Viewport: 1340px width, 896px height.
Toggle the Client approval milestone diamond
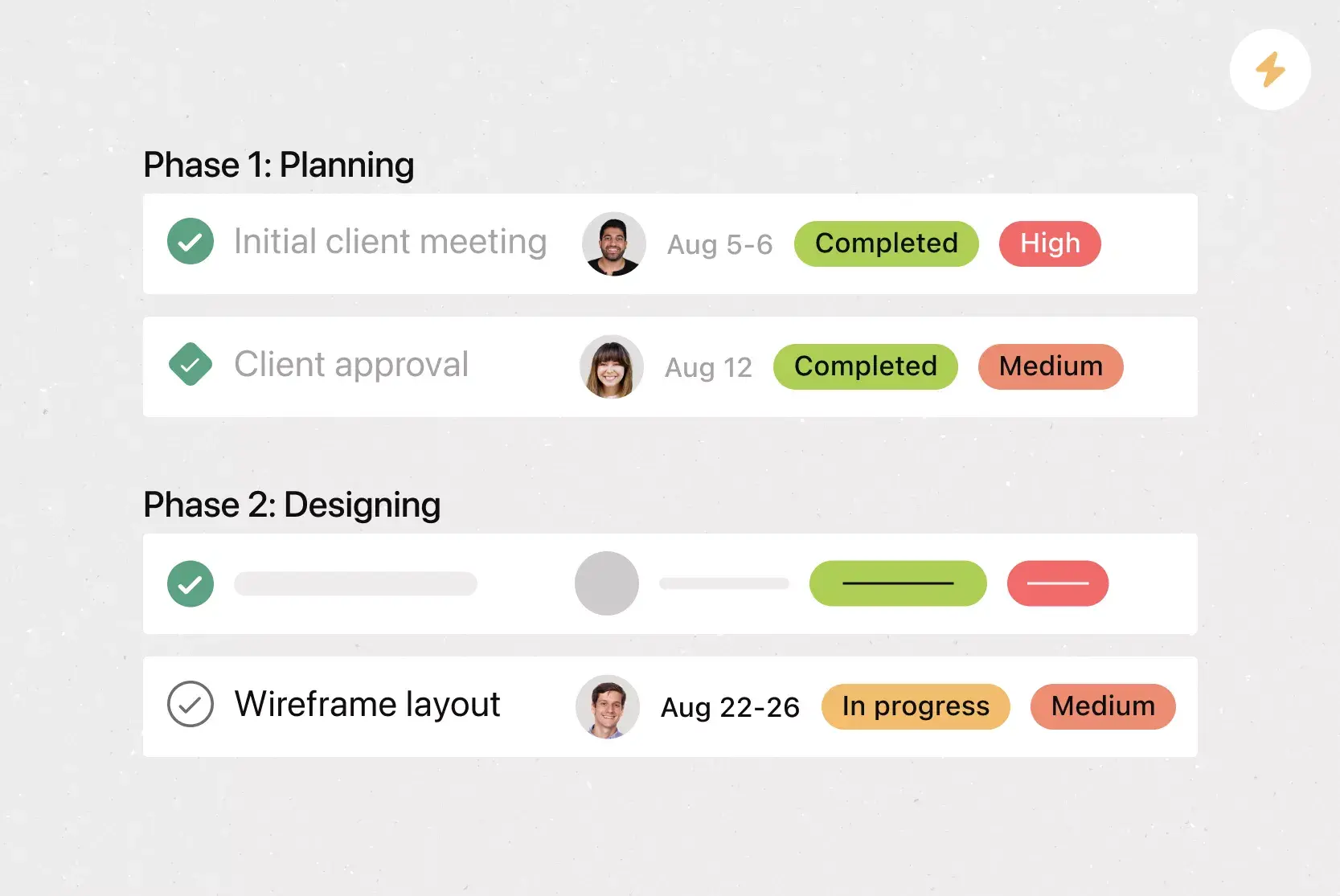point(191,365)
